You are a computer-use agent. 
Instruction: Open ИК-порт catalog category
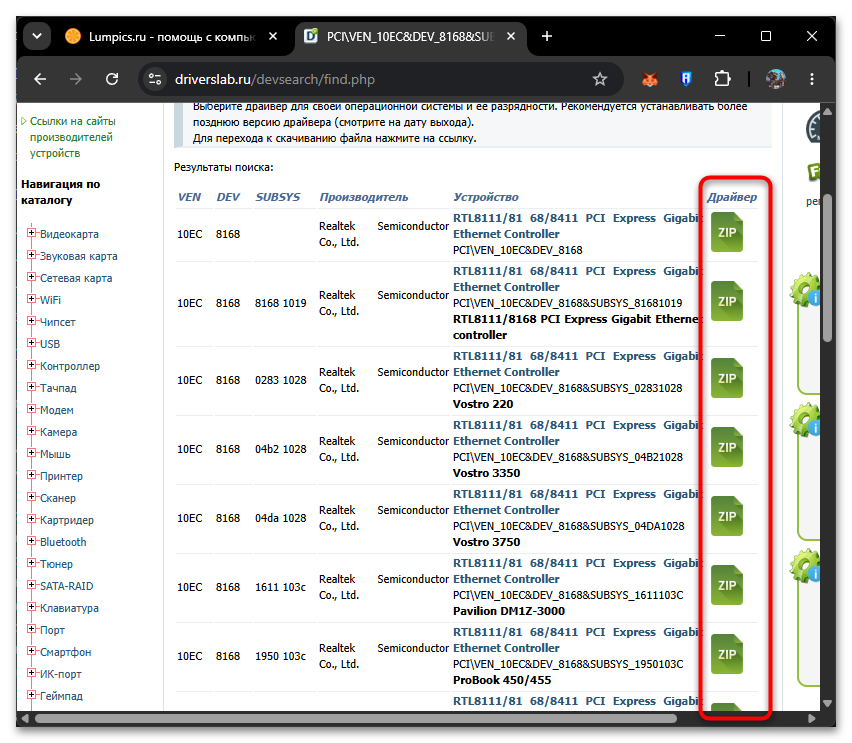point(61,674)
